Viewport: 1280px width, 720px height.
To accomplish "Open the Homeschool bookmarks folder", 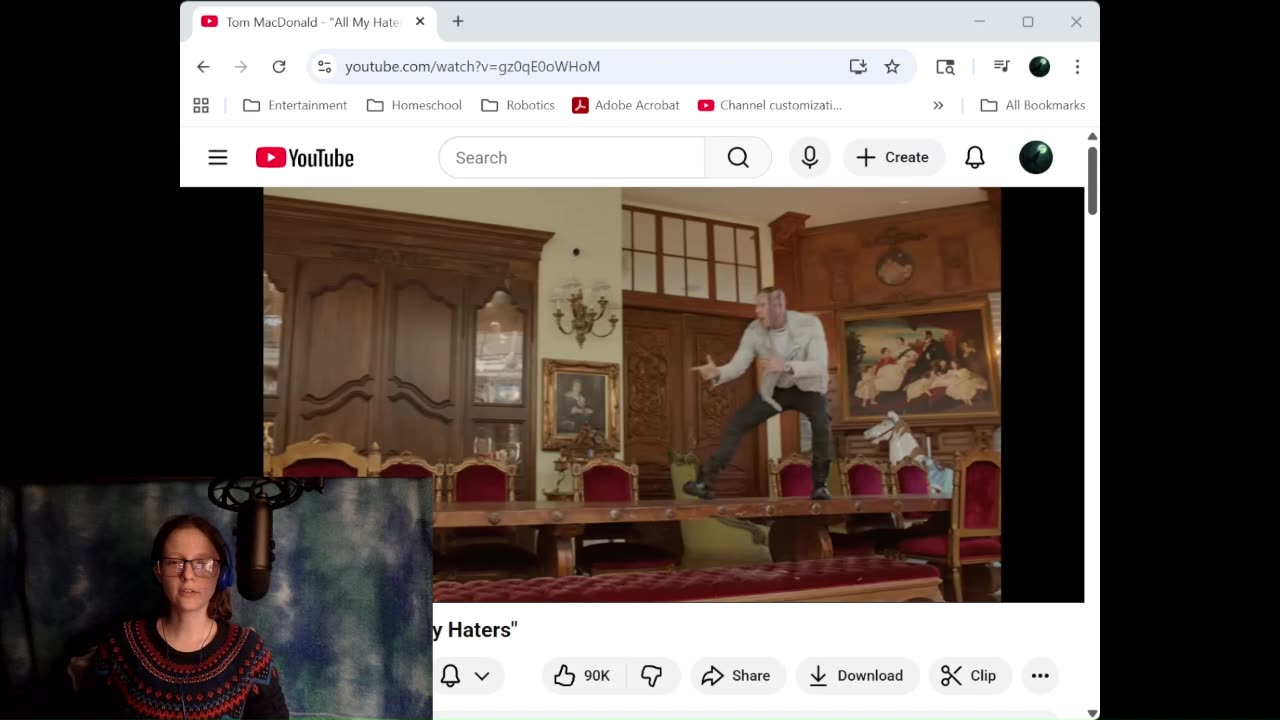I will tap(414, 105).
